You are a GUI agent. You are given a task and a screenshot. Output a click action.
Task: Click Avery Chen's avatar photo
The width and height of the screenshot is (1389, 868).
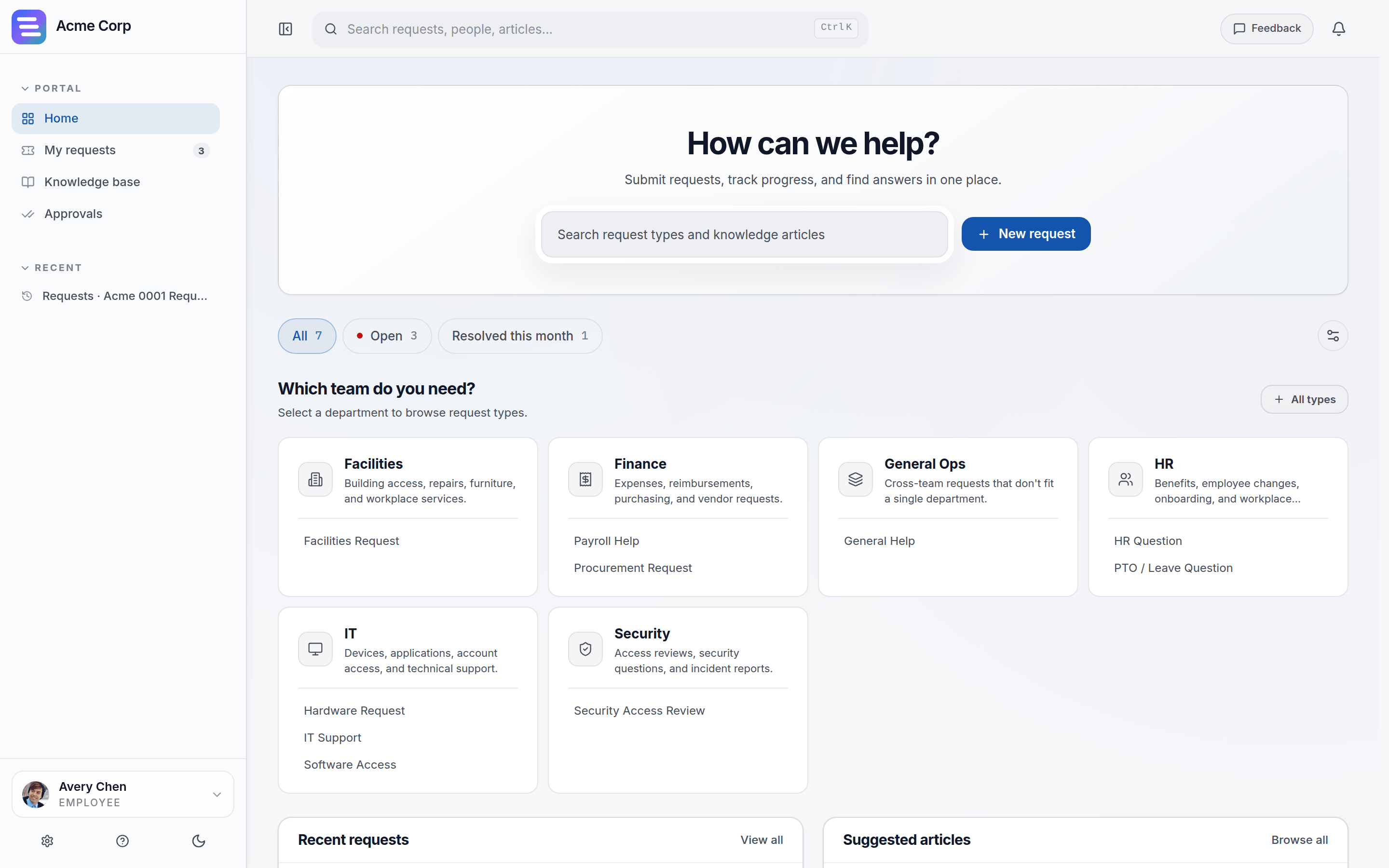36,794
